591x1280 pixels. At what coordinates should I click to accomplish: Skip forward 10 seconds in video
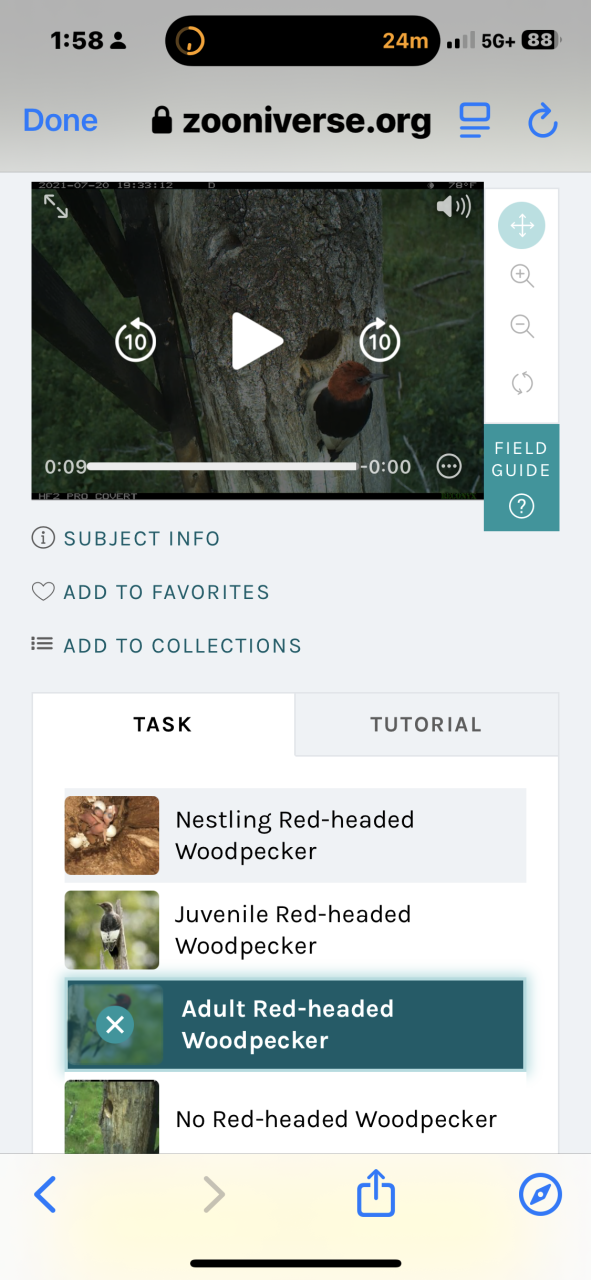(379, 340)
